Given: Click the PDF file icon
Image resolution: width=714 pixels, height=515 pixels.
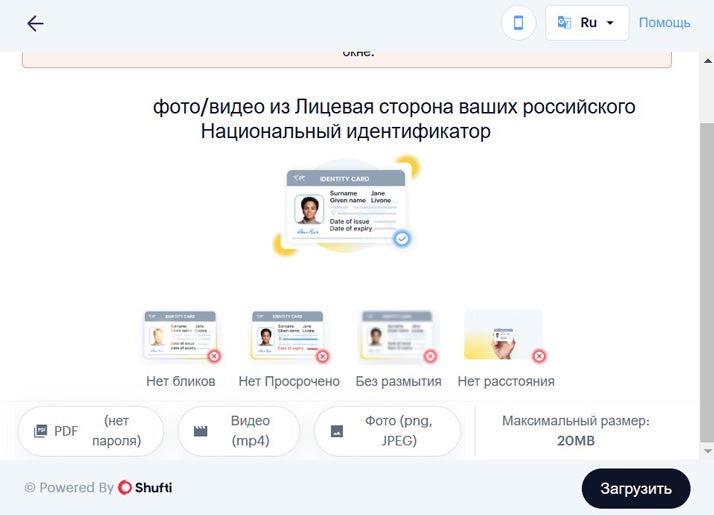Looking at the screenshot, I should tap(40, 431).
